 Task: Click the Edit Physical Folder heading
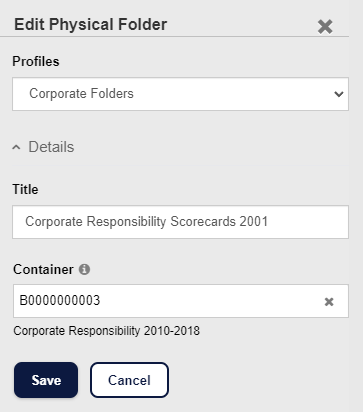point(91,25)
